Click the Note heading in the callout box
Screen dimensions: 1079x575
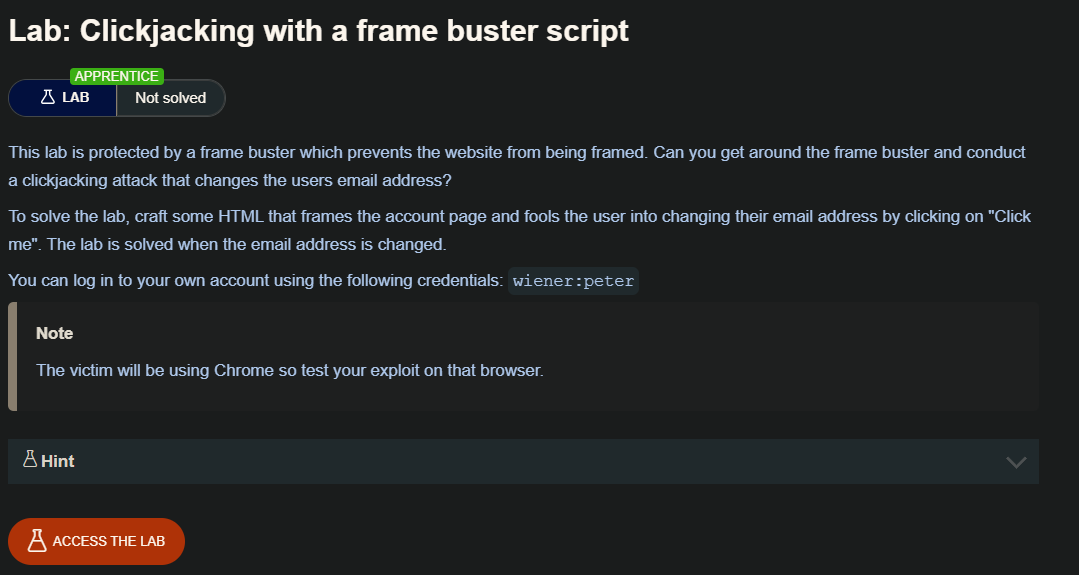click(x=55, y=333)
